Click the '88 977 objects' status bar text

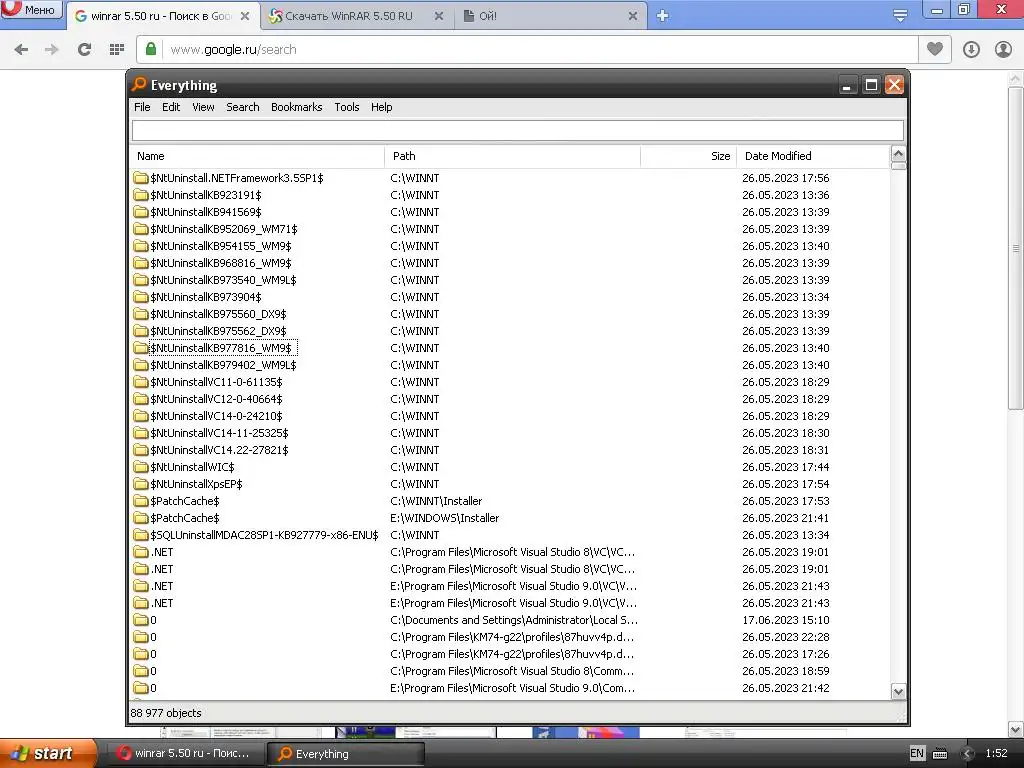tap(166, 713)
